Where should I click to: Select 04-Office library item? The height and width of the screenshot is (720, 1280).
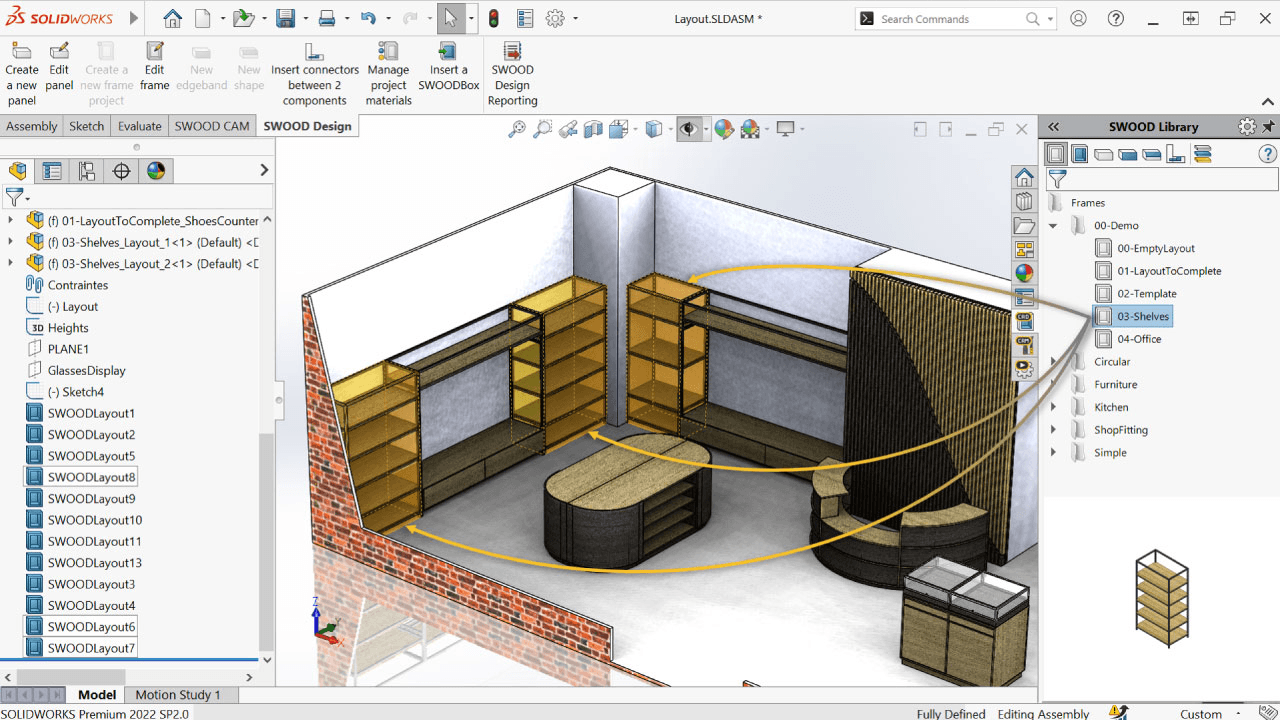(1139, 339)
